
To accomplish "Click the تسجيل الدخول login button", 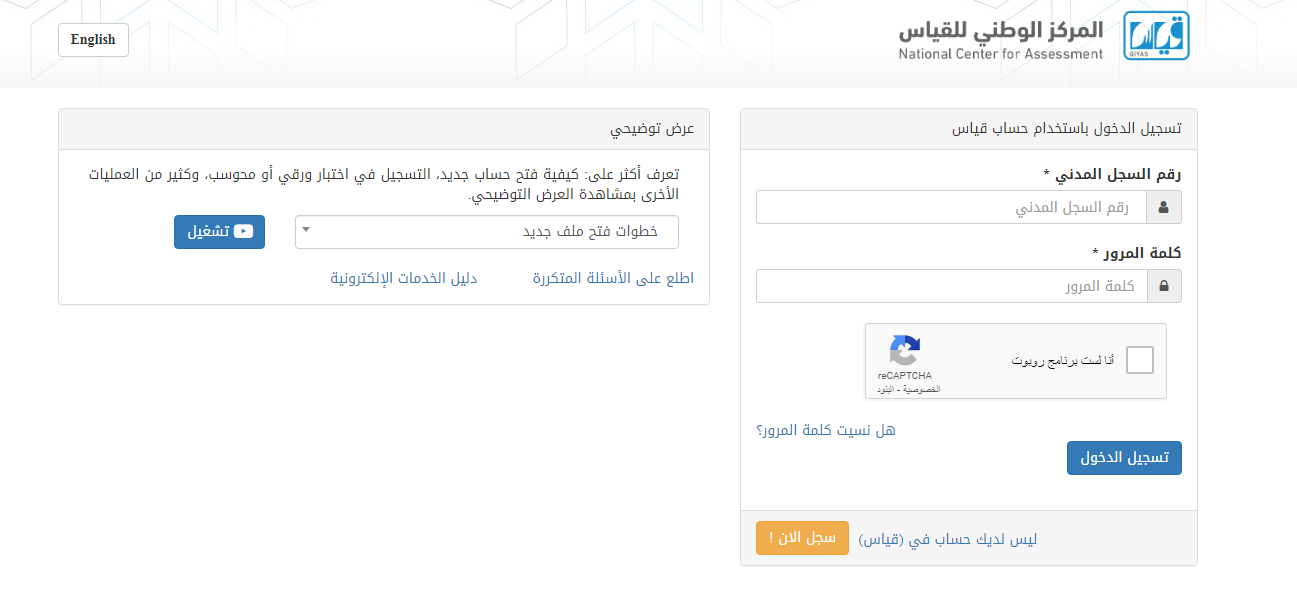I will [x=1124, y=458].
